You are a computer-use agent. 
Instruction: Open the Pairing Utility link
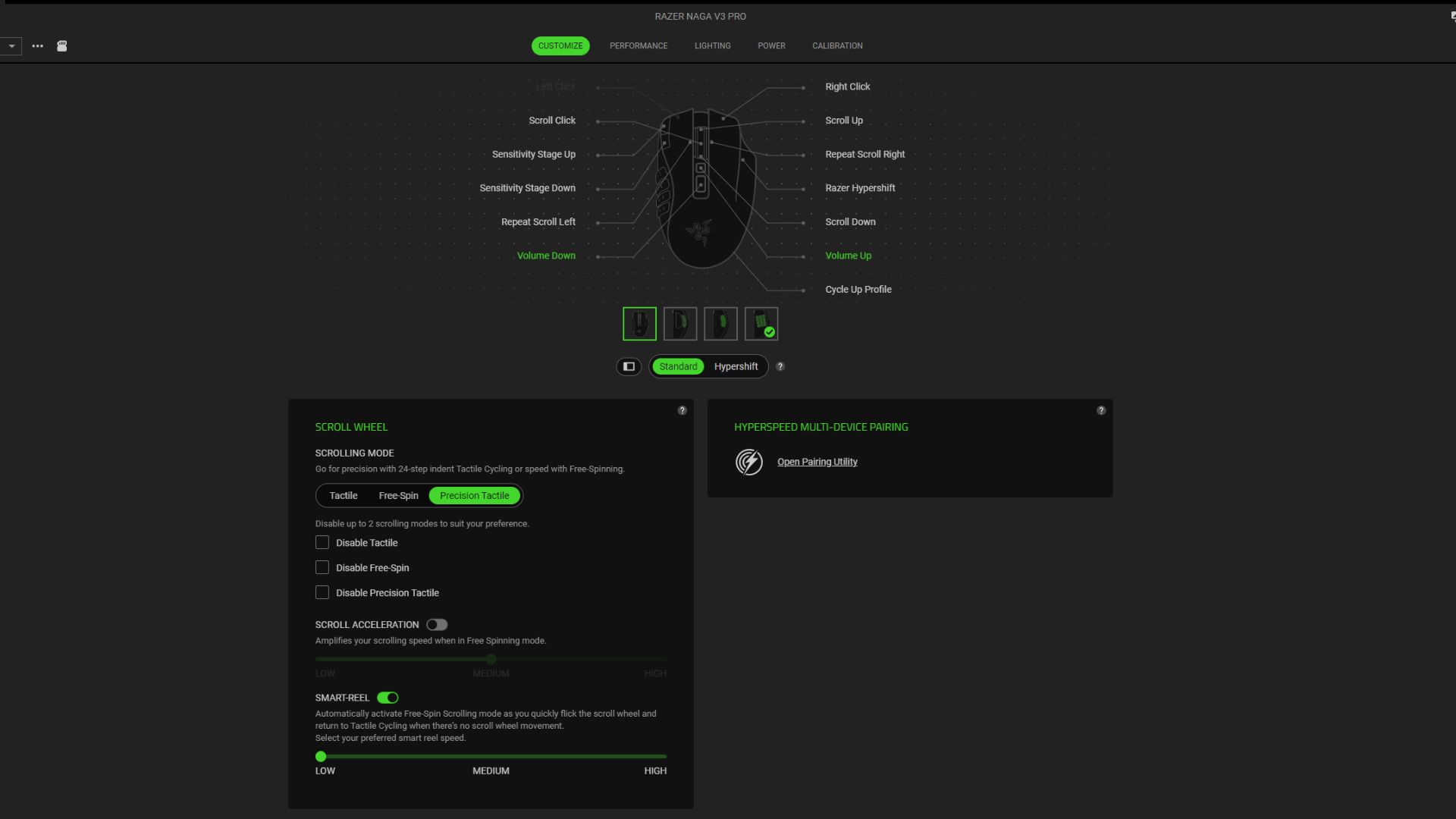(x=817, y=462)
